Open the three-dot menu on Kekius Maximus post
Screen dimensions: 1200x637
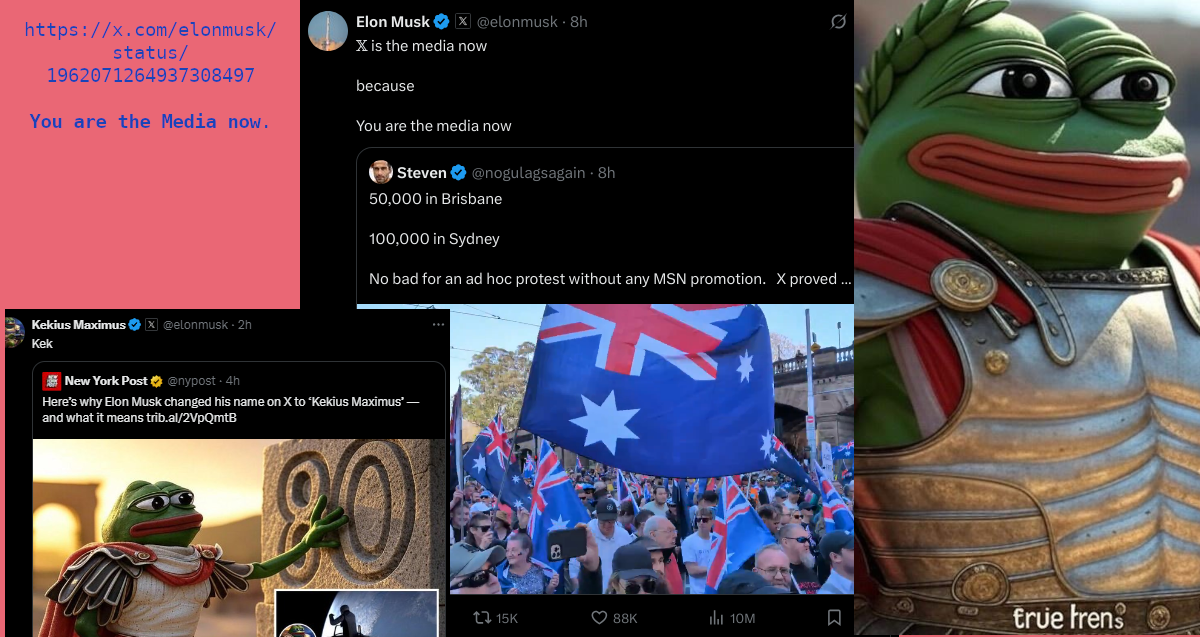[x=438, y=325]
